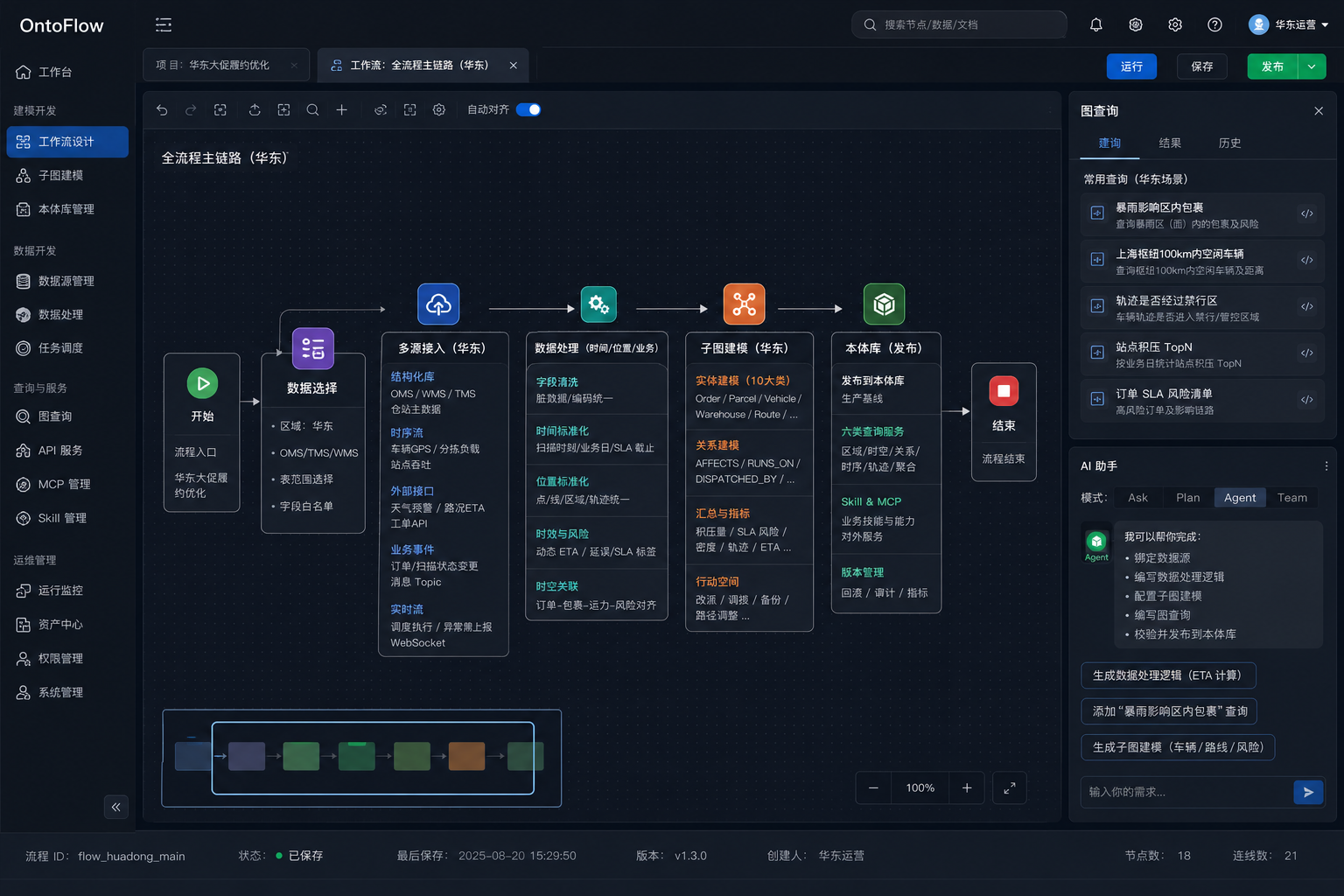This screenshot has height=896, width=1344.
Task: Switch AI assistant mode to Team
Action: click(1291, 498)
